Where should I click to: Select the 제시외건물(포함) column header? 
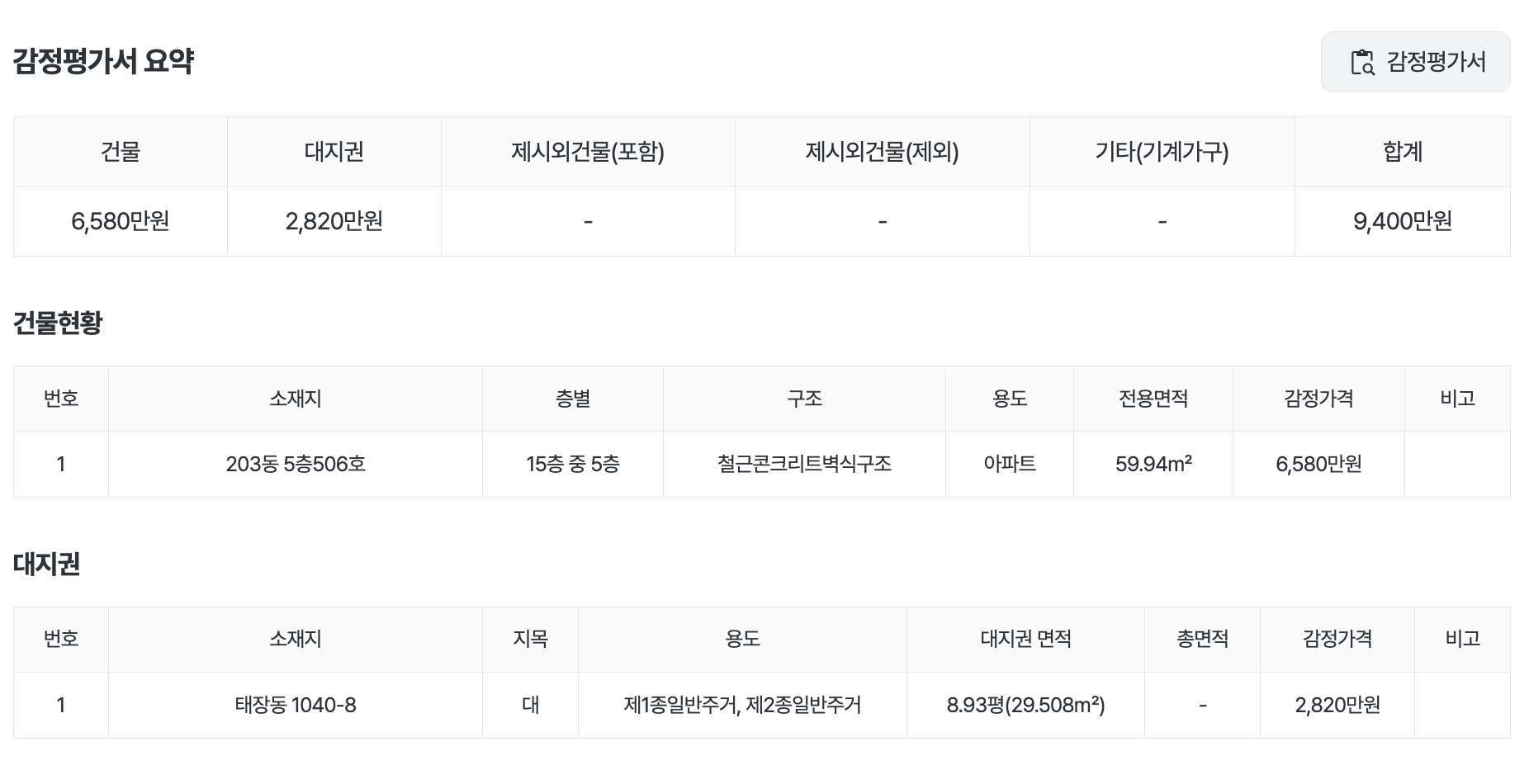[588, 152]
